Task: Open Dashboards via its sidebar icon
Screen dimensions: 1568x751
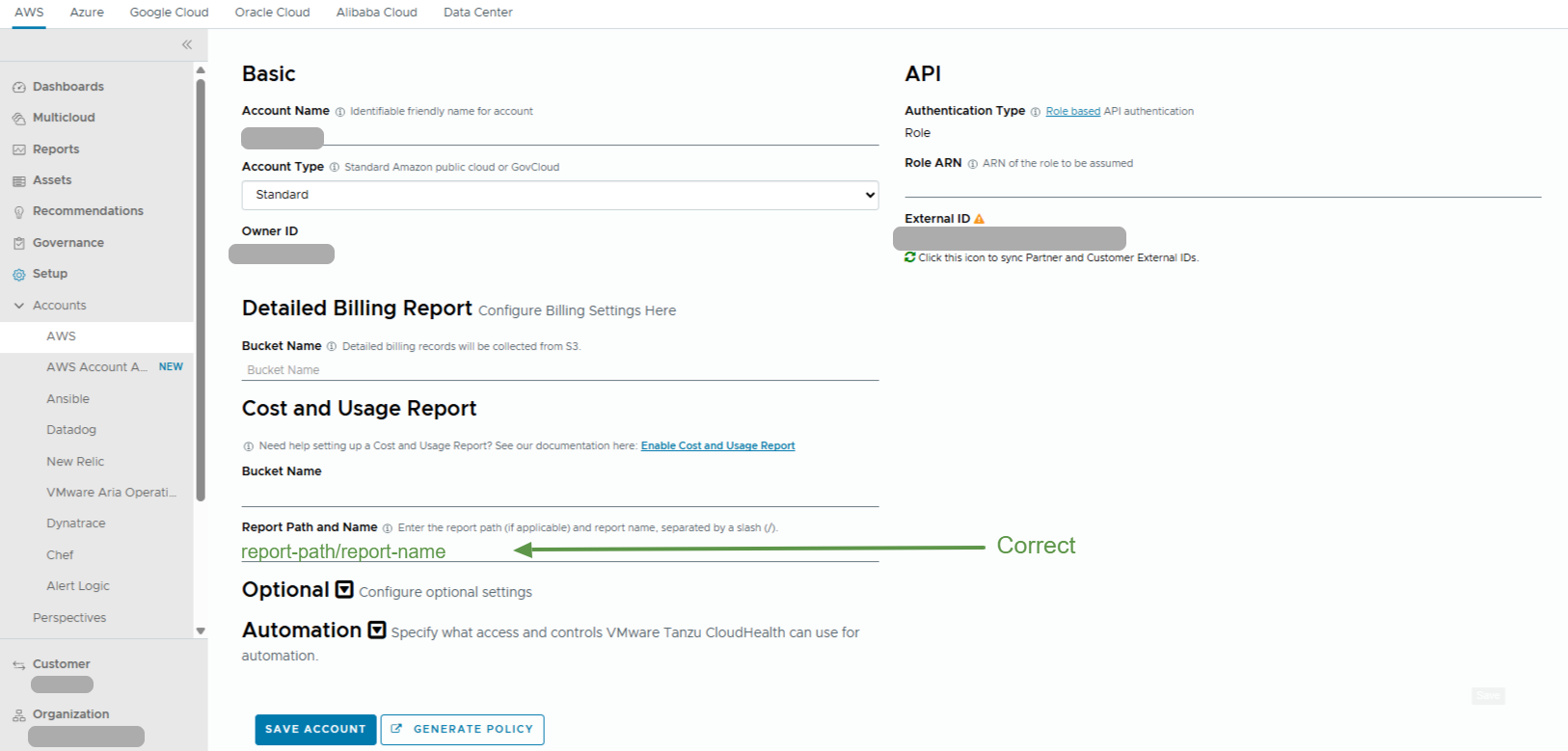Action: (x=18, y=87)
